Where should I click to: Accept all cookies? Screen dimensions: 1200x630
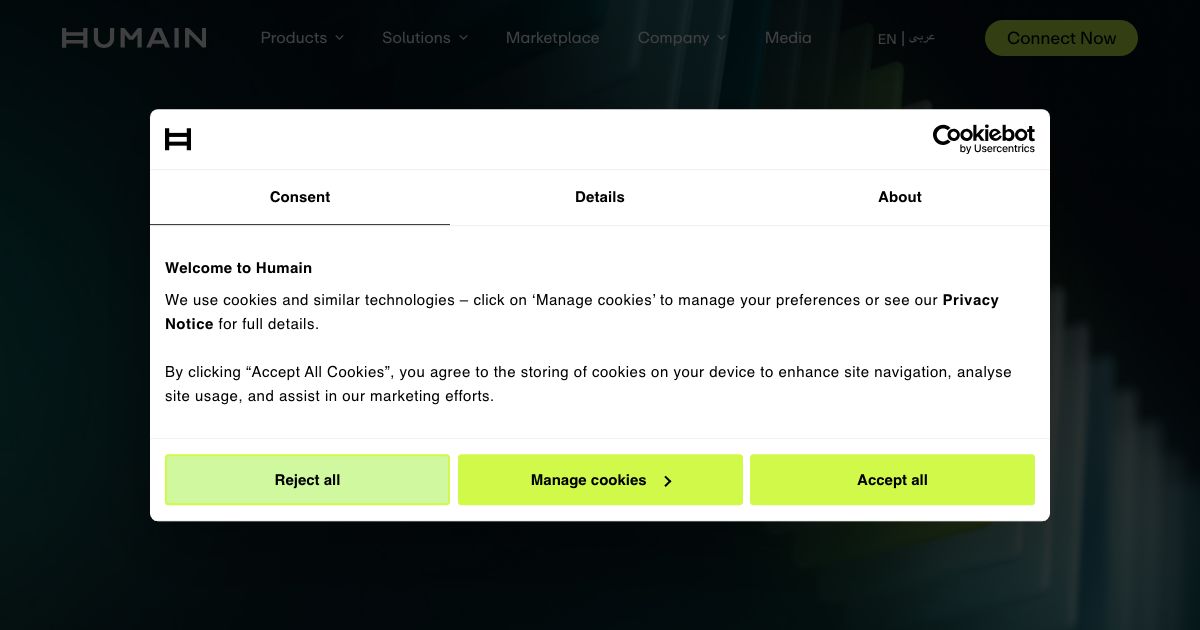892,480
